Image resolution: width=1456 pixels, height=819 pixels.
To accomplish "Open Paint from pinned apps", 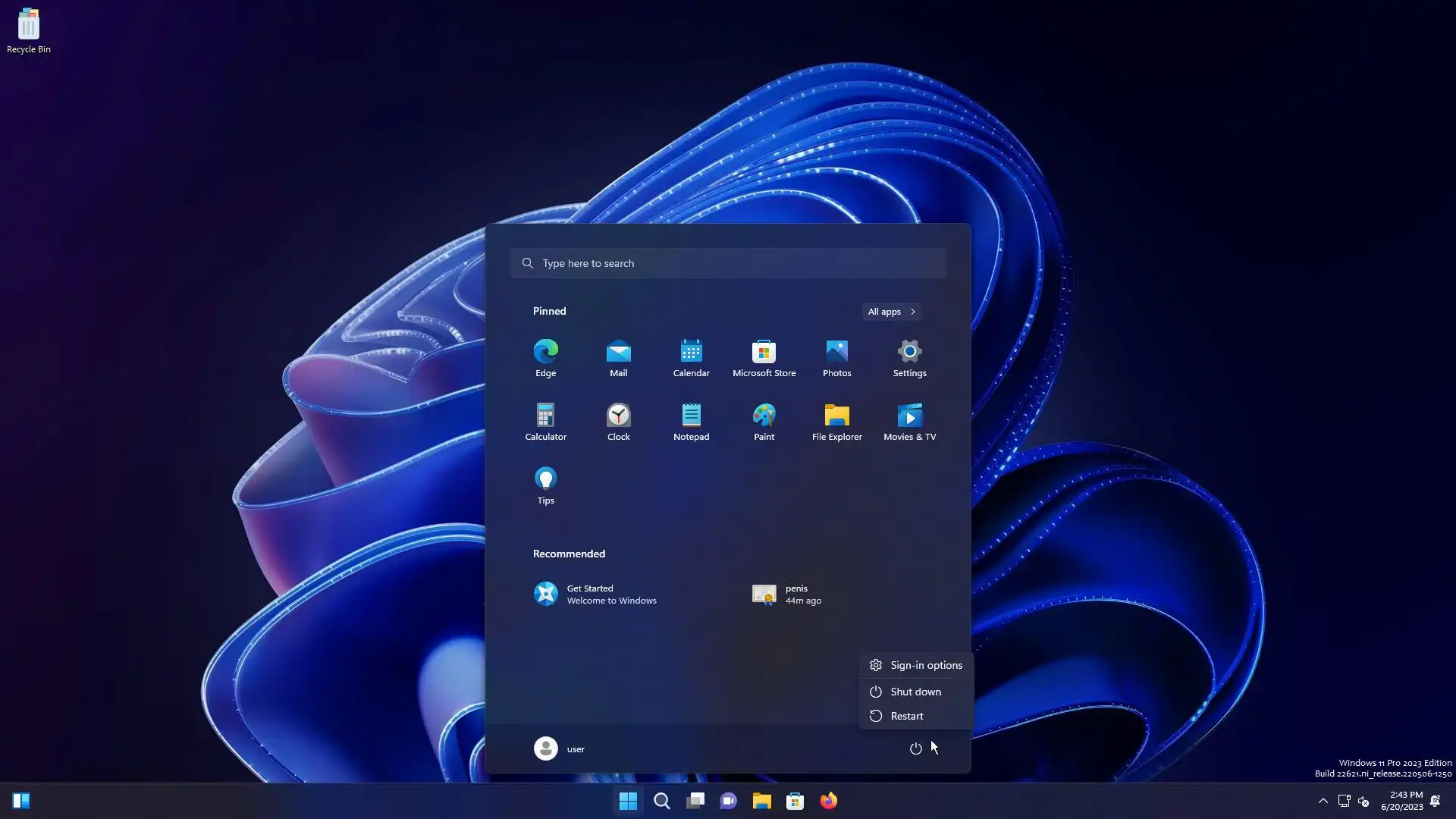I will pyautogui.click(x=764, y=421).
